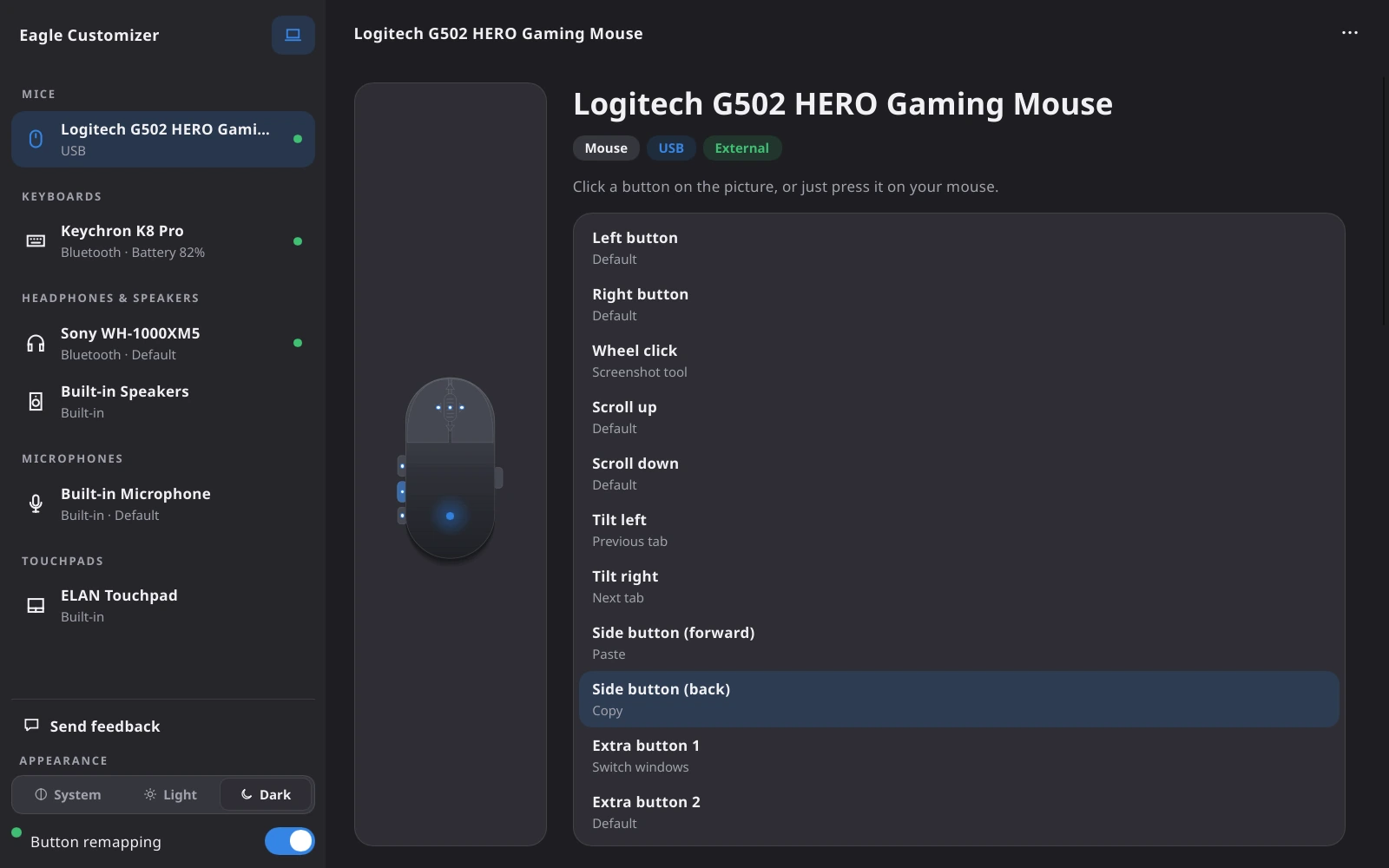Toggle the Button remapping switch
1389x868 pixels.
pos(289,841)
